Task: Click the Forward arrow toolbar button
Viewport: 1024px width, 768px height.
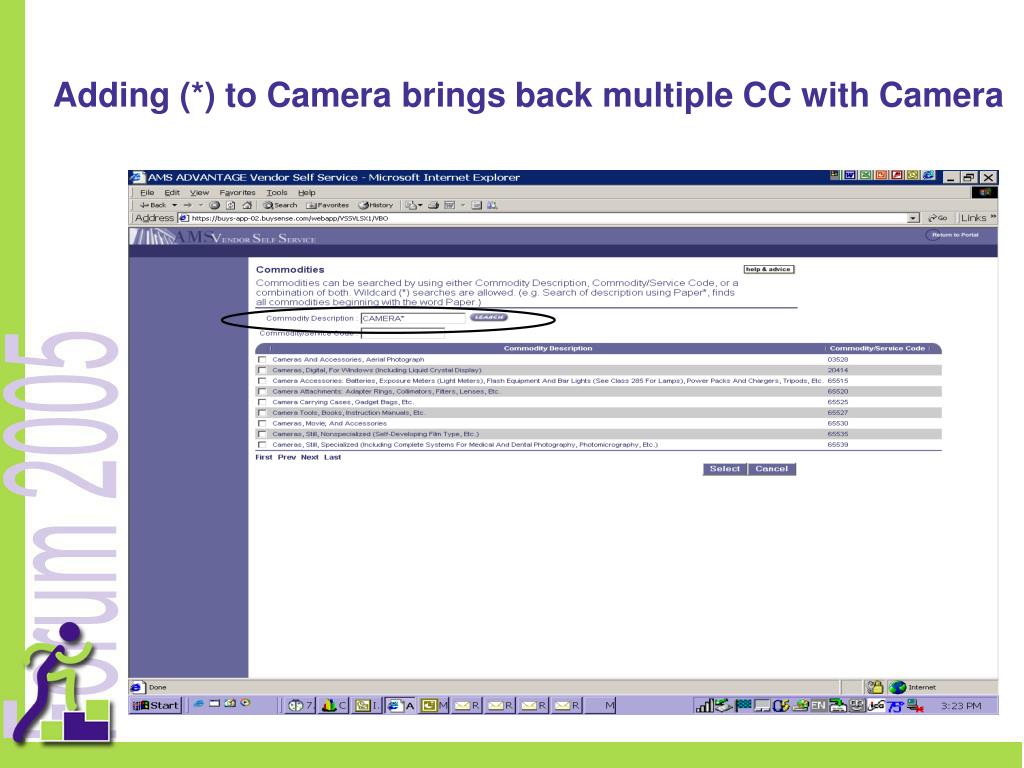Action: (x=187, y=205)
